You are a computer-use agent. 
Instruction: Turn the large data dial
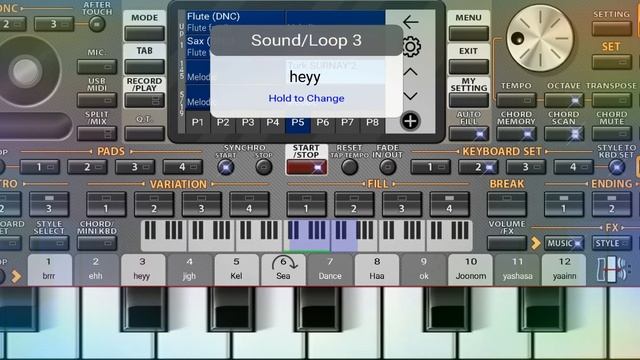tap(540, 38)
